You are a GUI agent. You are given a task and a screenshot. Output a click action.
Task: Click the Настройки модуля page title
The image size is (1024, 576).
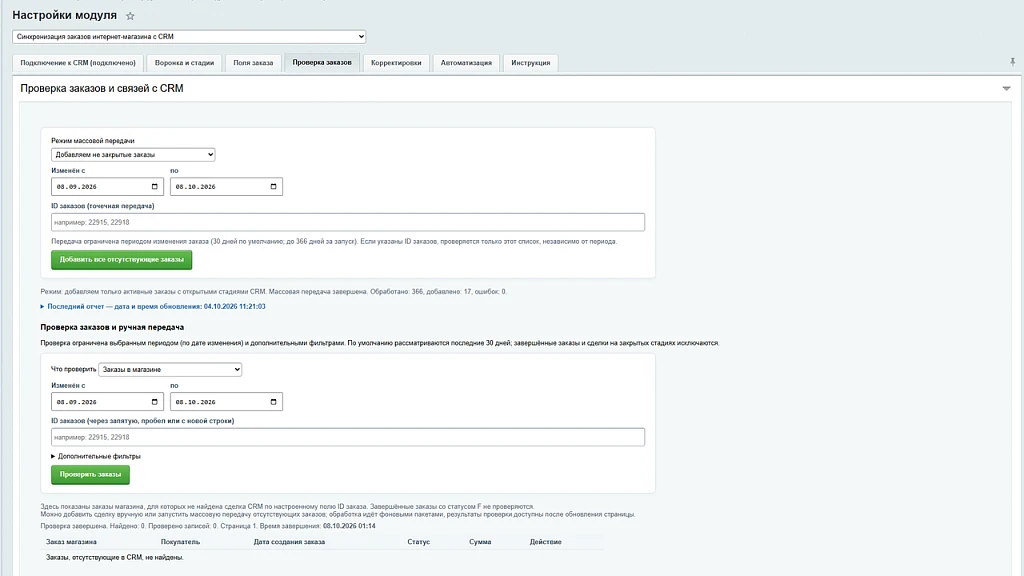tap(65, 15)
